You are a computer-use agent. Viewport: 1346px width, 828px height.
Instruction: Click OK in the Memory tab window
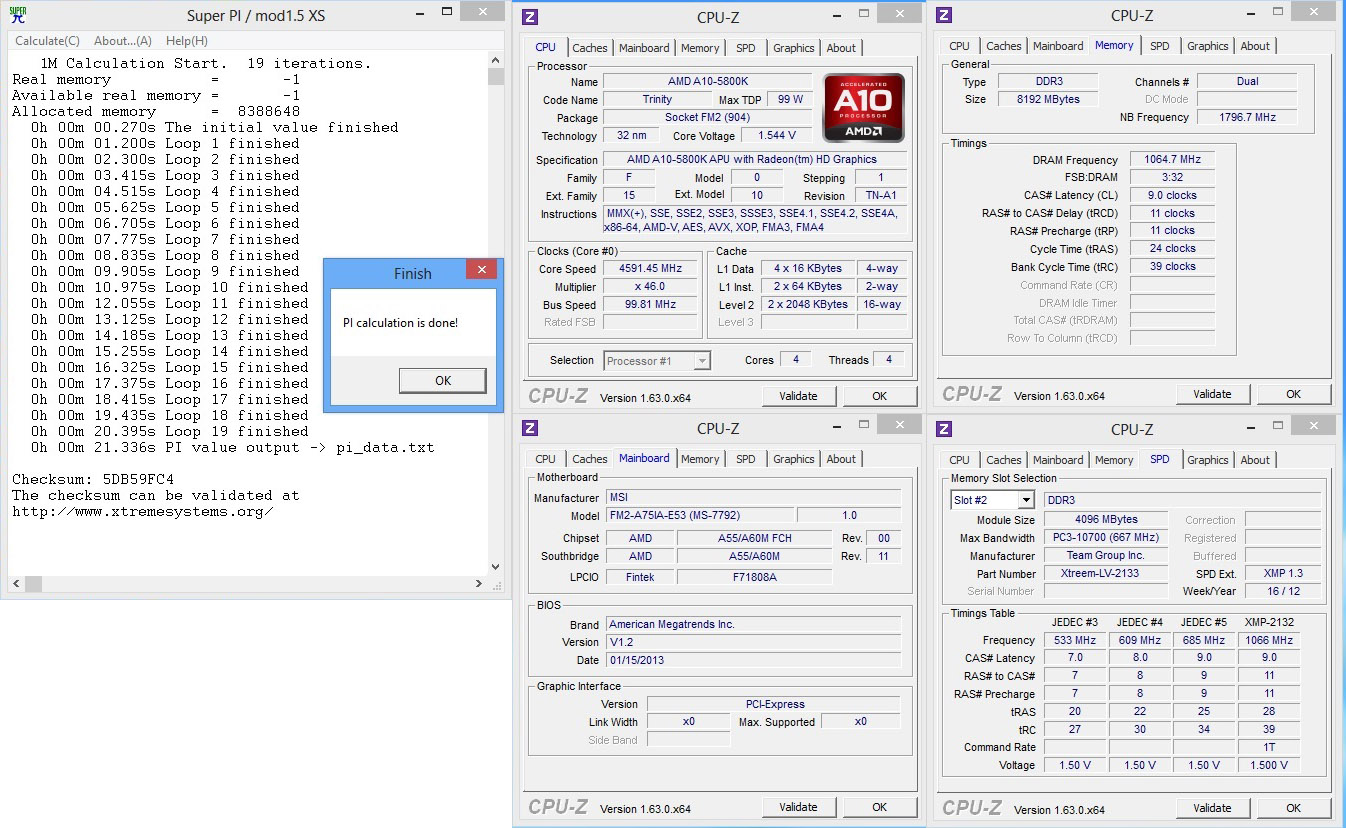coord(1293,394)
